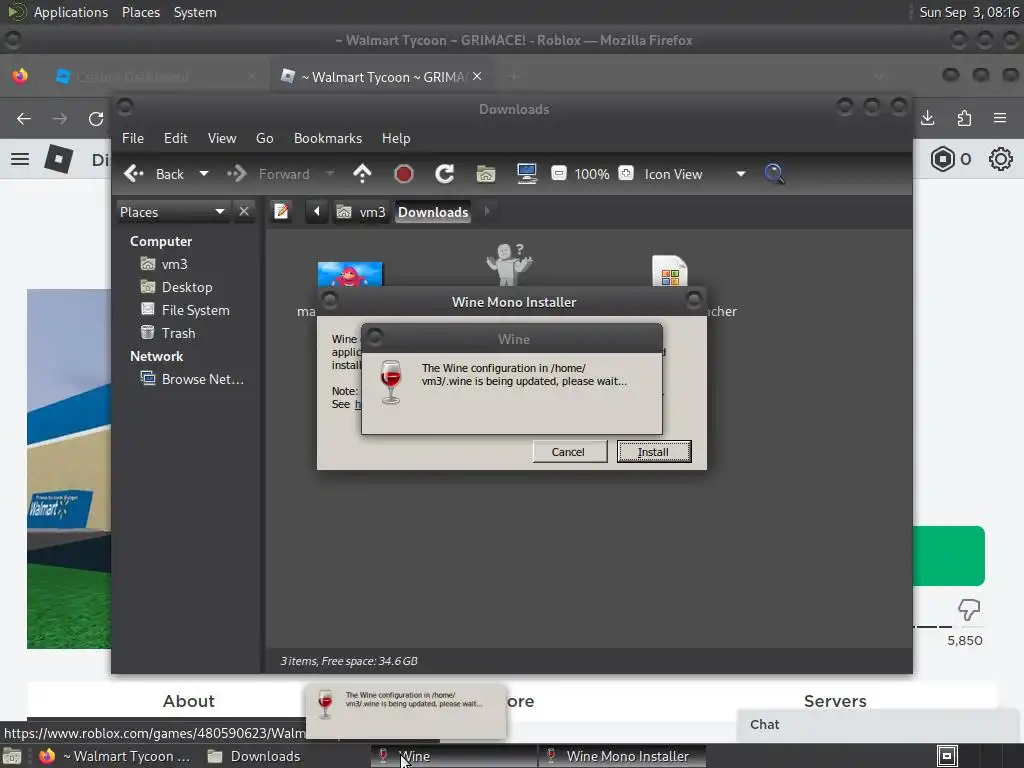Click the path bar left arrow
The image size is (1024, 768).
317,212
